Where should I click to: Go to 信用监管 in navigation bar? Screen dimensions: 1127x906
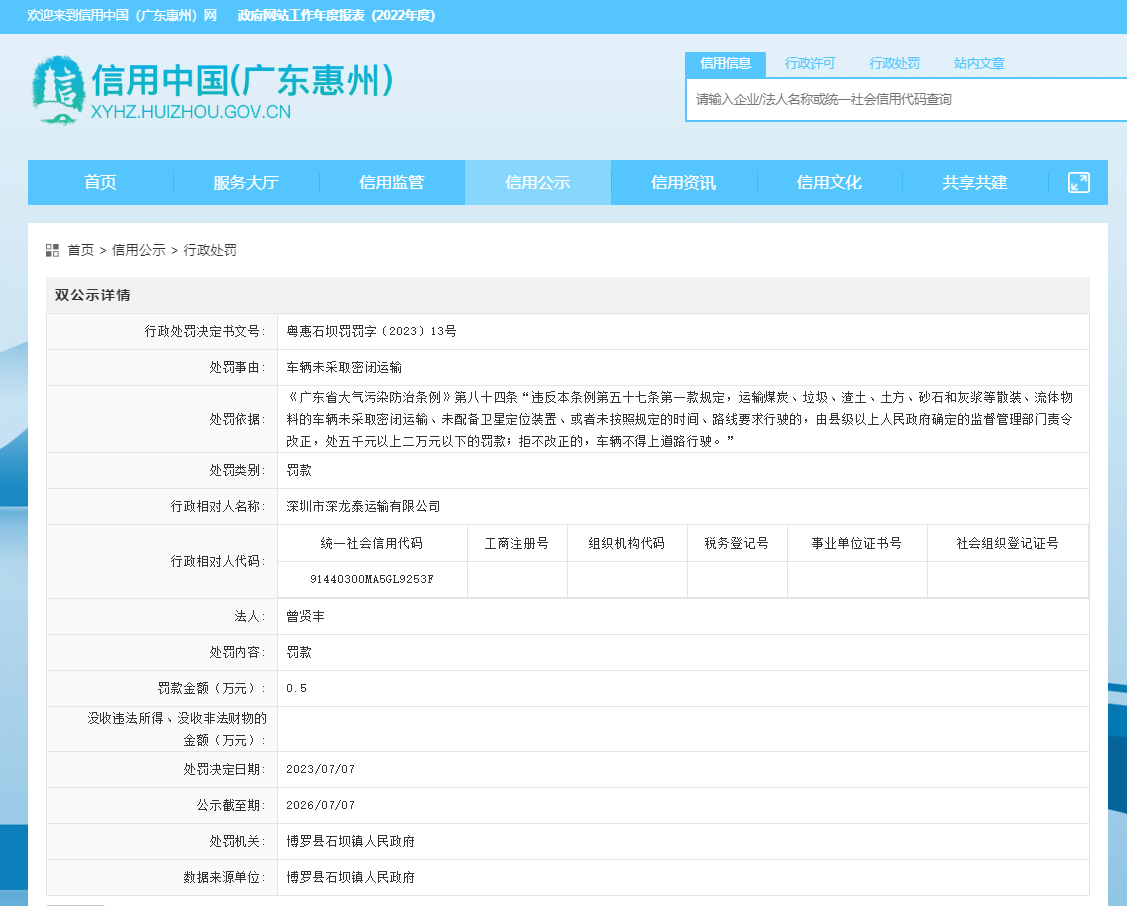pos(392,182)
